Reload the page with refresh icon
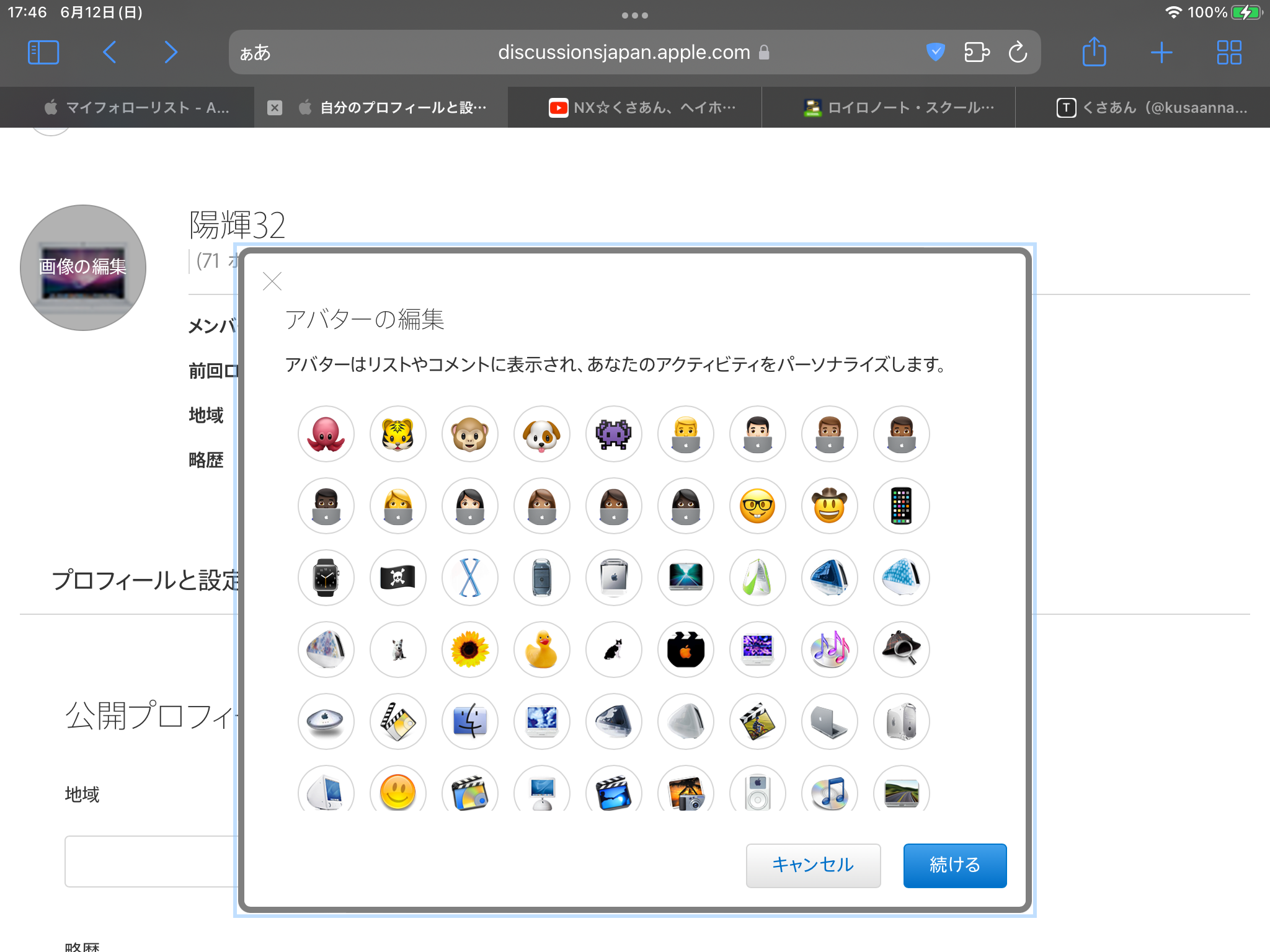1270x952 pixels. point(1018,53)
